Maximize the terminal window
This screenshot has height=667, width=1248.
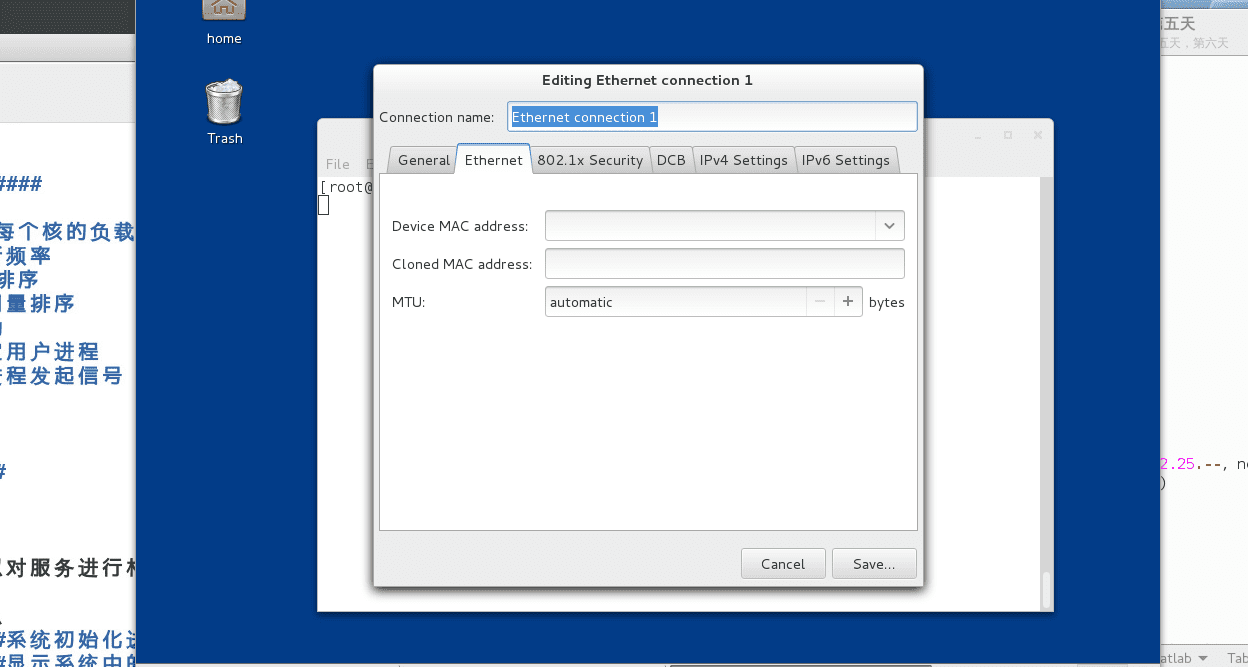point(1008,135)
